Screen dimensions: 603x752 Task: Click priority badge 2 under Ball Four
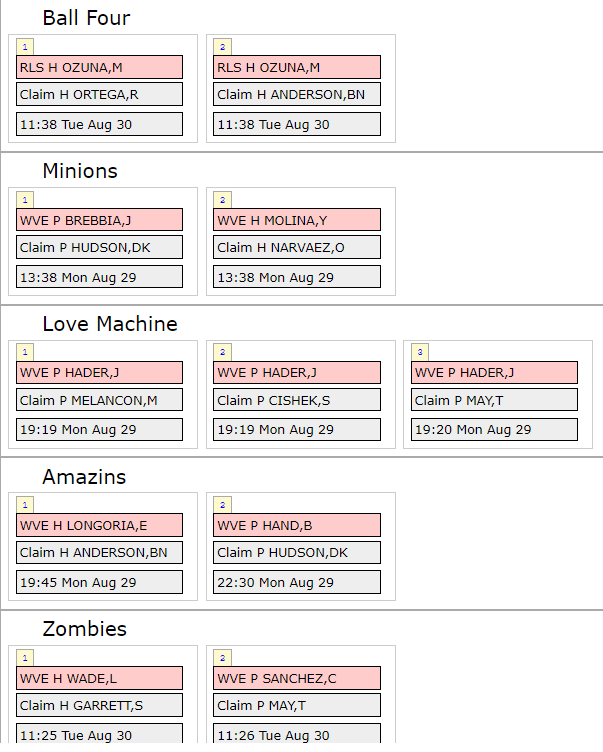[x=223, y=47]
